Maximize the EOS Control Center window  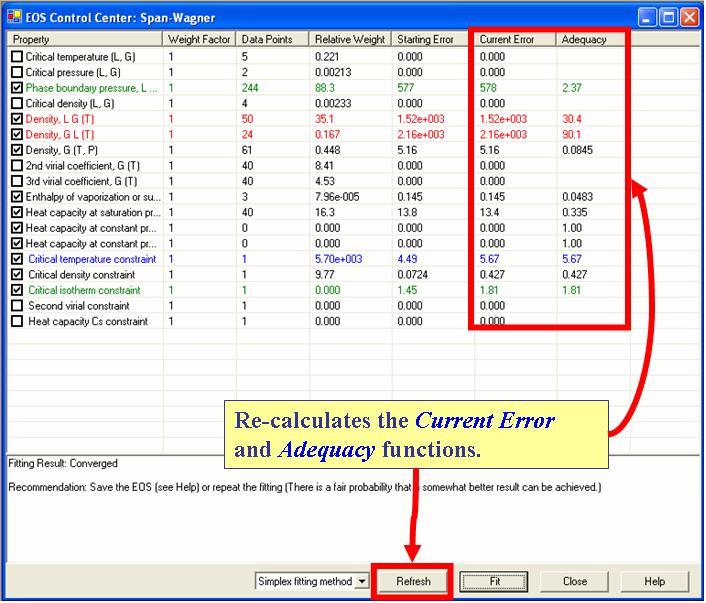point(671,17)
